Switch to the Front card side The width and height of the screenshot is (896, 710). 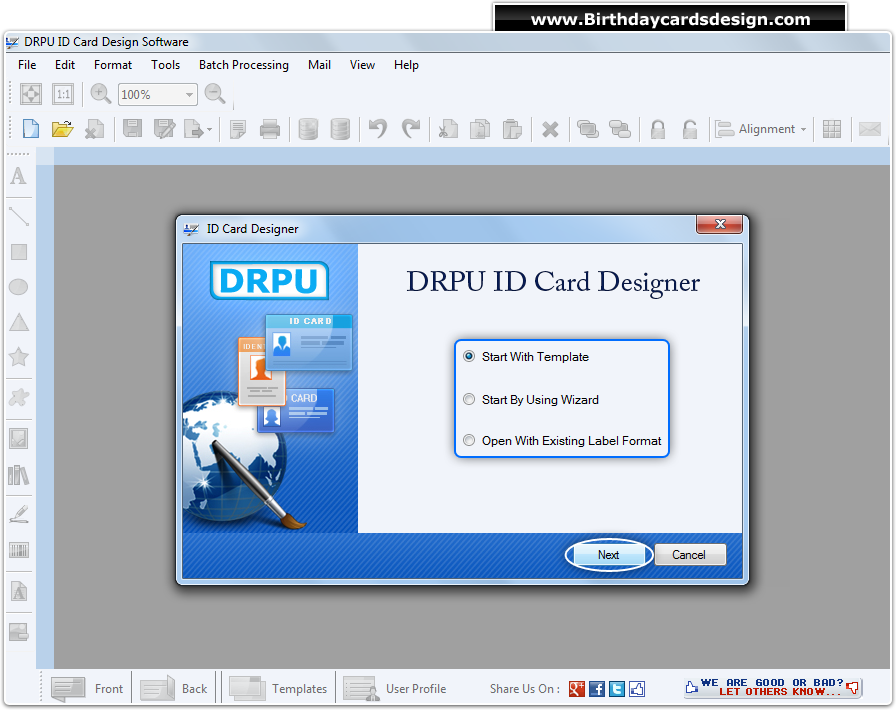coord(87,688)
